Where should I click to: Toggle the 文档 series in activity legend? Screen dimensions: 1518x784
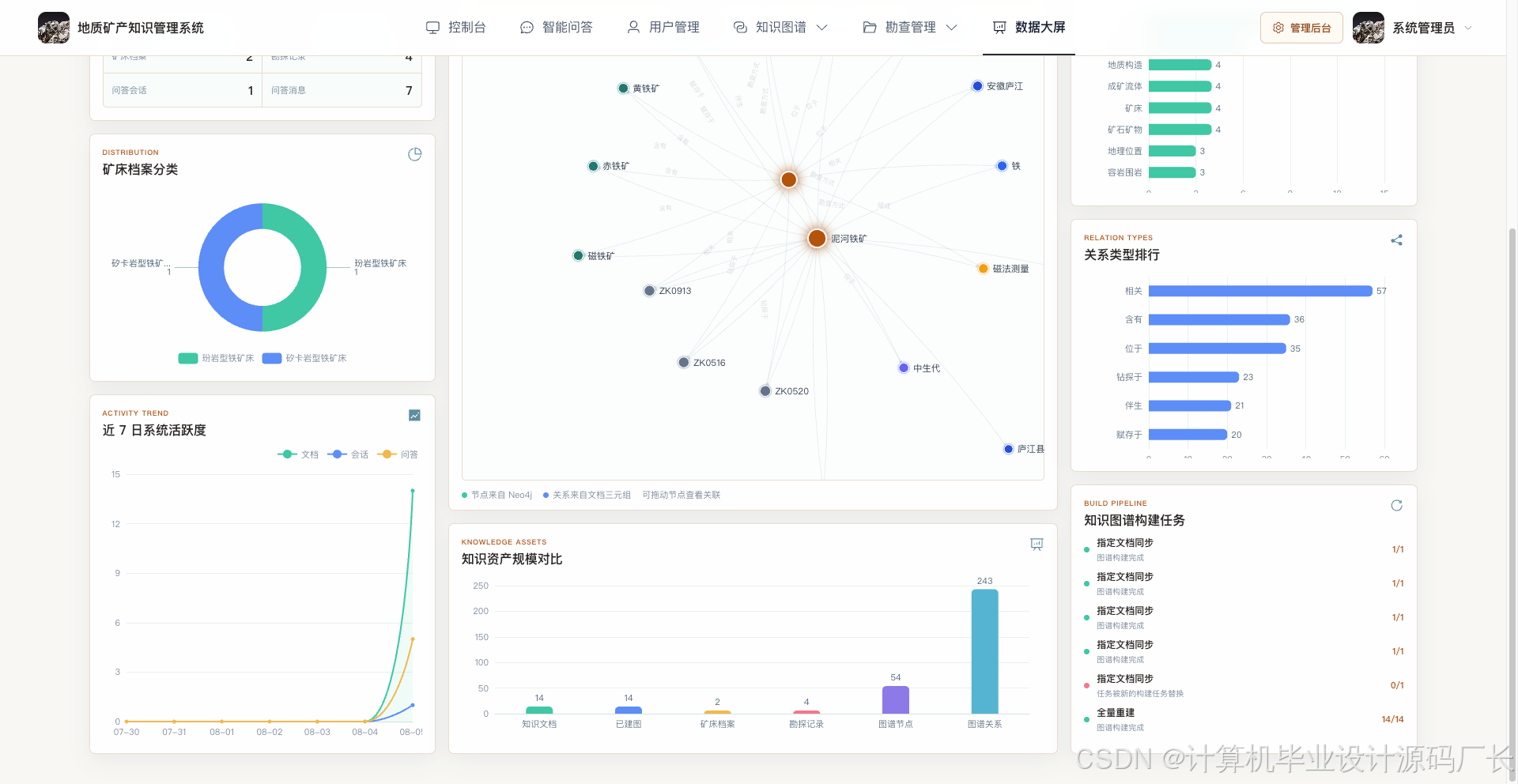point(298,454)
